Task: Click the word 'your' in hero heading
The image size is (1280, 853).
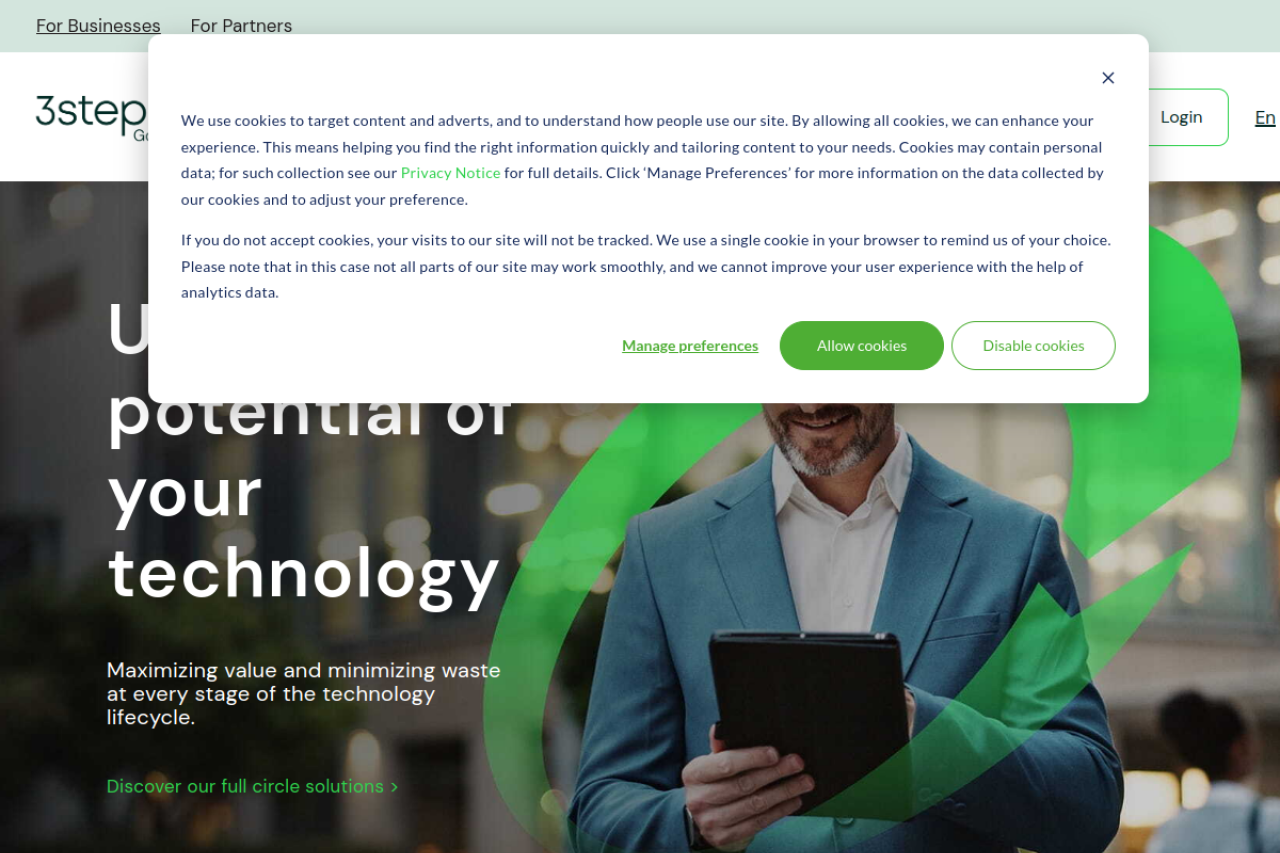Action: tap(185, 493)
